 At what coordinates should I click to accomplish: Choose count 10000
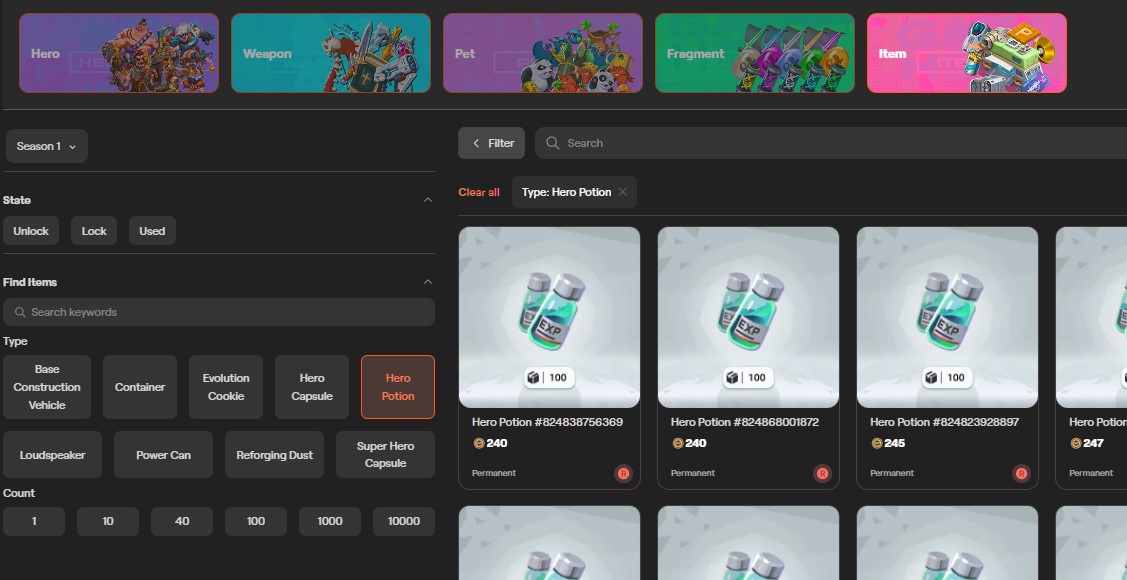(404, 521)
